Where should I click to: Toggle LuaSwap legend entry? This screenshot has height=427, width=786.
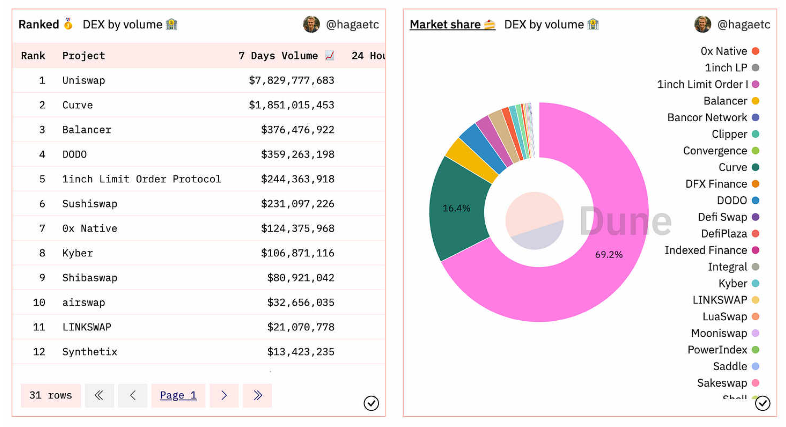tap(731, 316)
